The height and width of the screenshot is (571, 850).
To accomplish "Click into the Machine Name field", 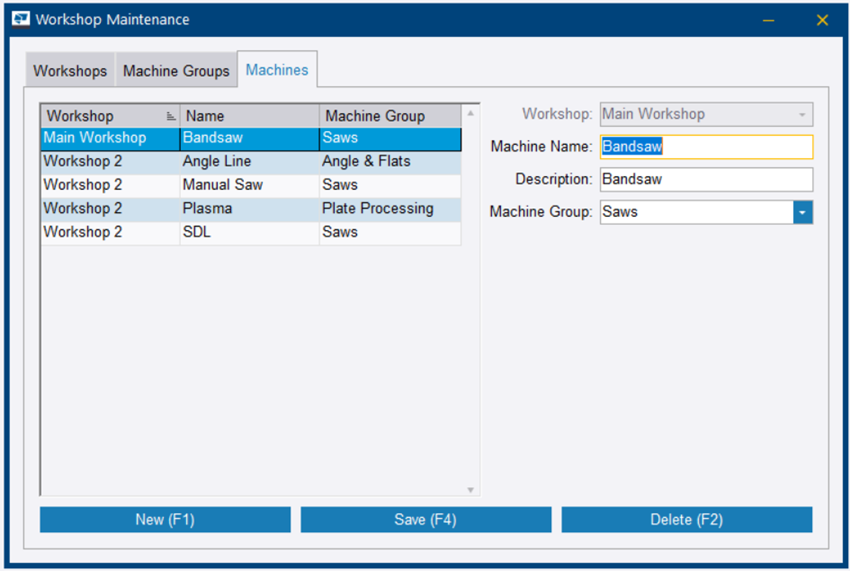I will (x=706, y=147).
